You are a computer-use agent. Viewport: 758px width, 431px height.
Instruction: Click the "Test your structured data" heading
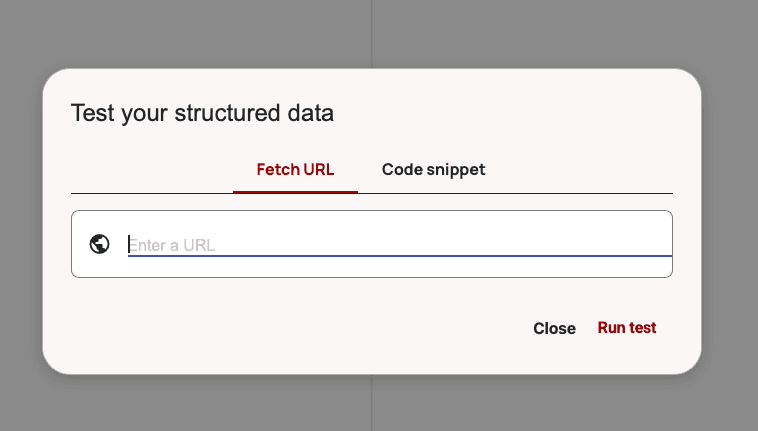coord(202,113)
